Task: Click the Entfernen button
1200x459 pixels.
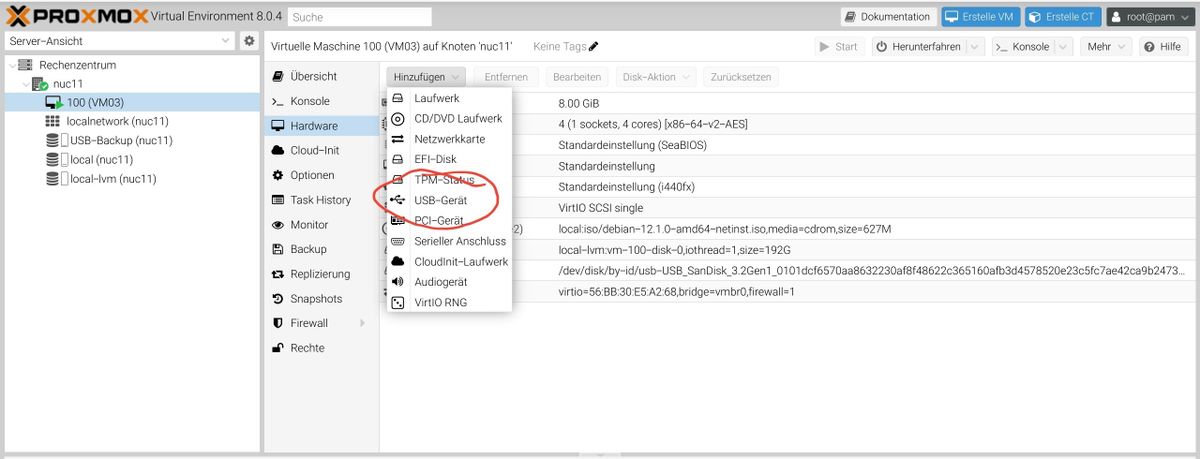Action: click(x=507, y=76)
